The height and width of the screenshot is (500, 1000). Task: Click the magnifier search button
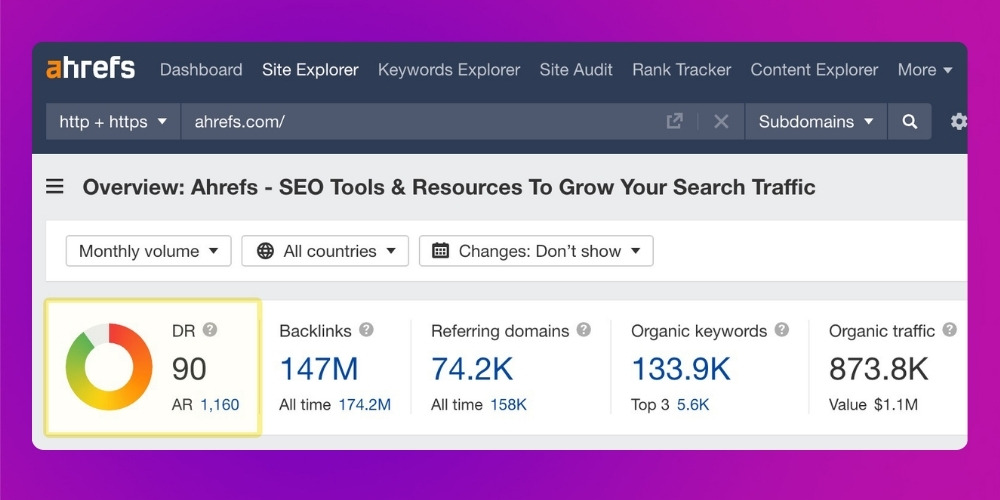coord(910,121)
